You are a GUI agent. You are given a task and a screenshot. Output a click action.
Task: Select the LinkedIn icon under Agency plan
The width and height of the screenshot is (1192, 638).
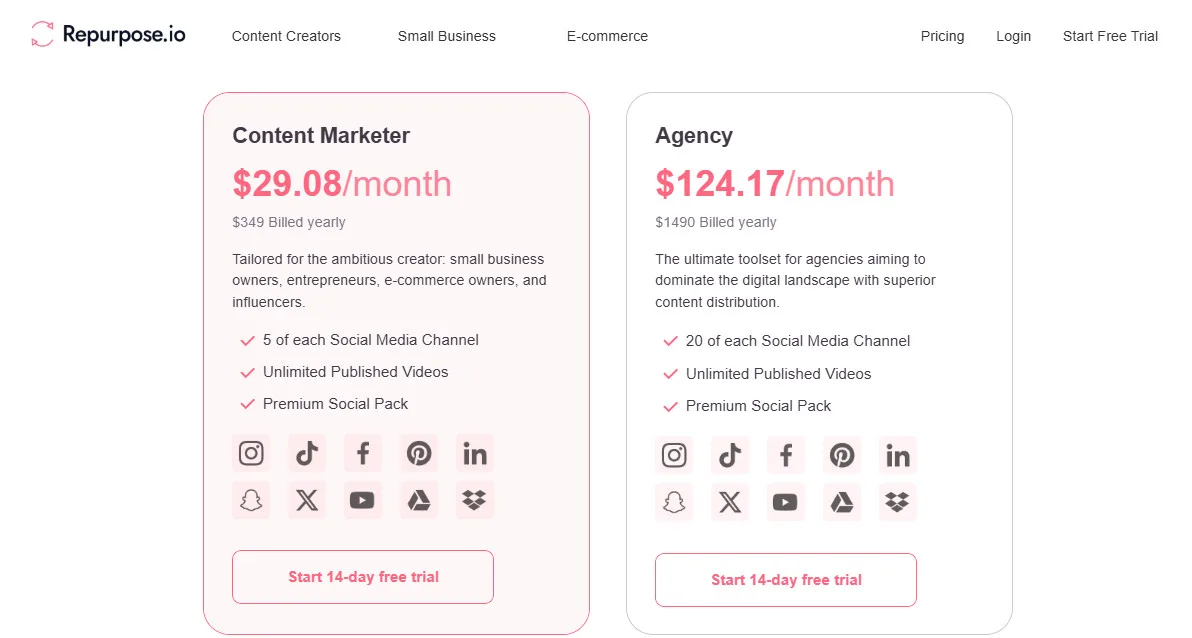(x=898, y=455)
